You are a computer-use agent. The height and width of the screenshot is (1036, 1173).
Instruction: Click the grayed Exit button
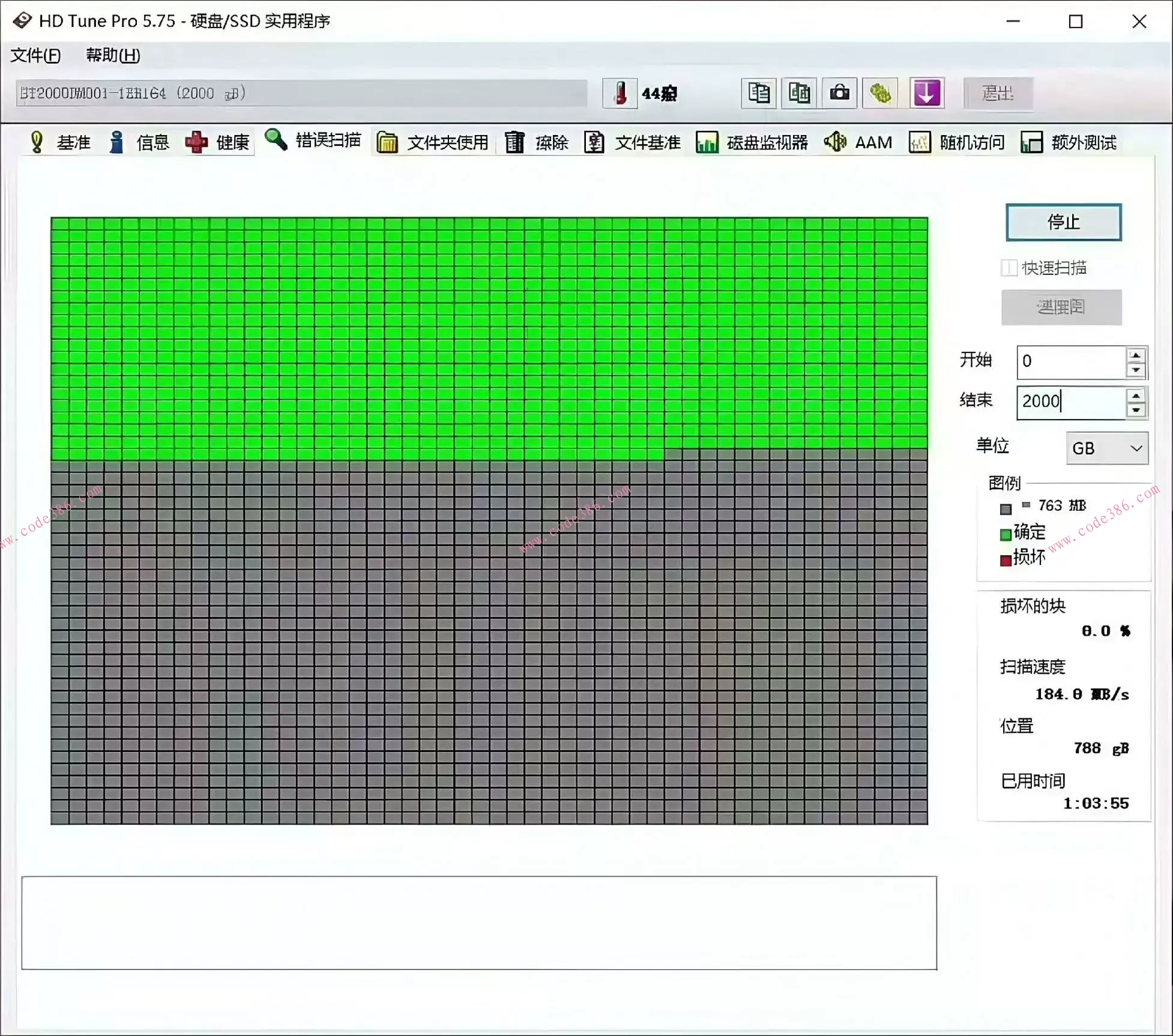pos(998,93)
